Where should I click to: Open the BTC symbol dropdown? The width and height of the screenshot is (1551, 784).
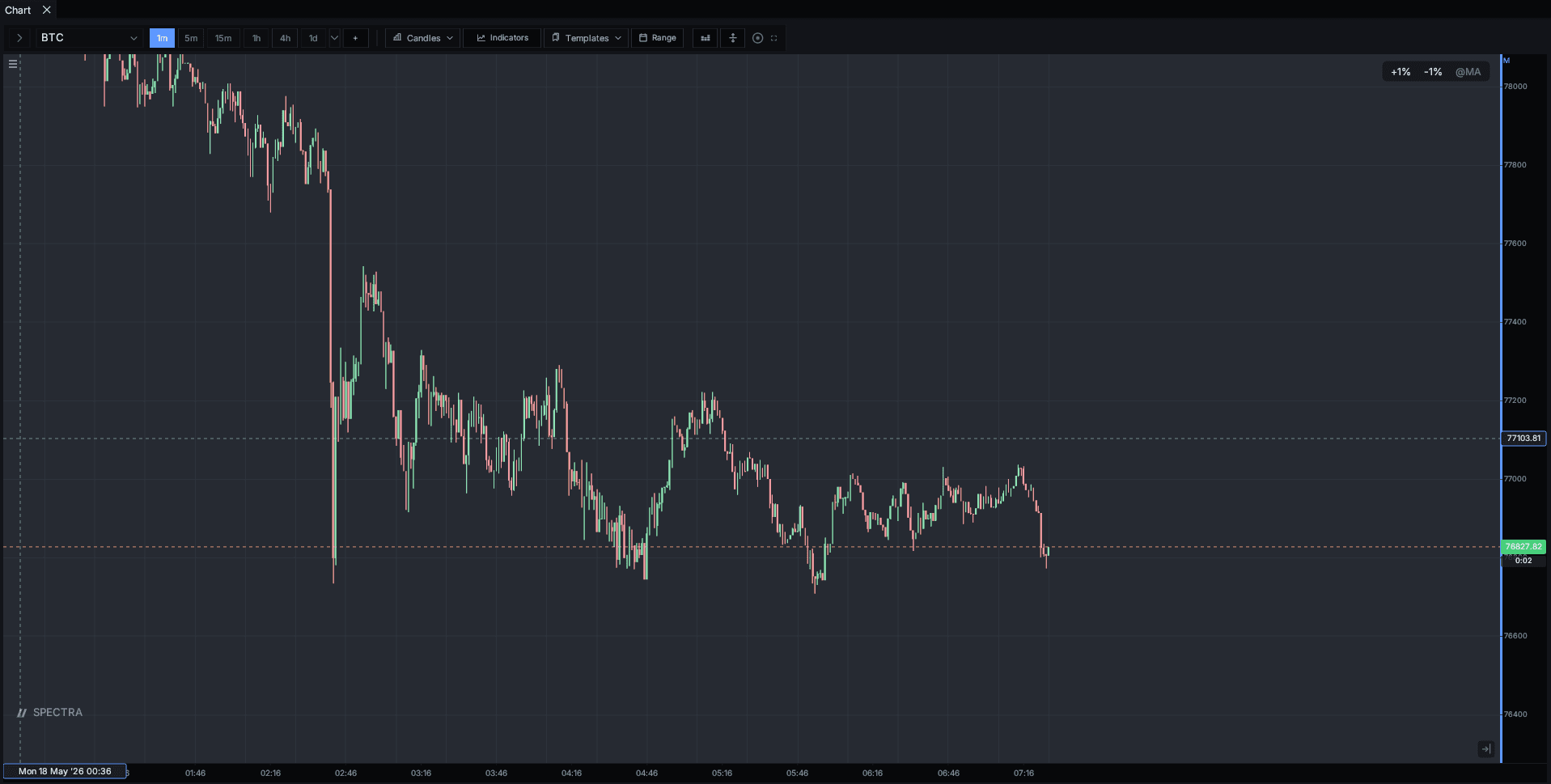tap(89, 38)
